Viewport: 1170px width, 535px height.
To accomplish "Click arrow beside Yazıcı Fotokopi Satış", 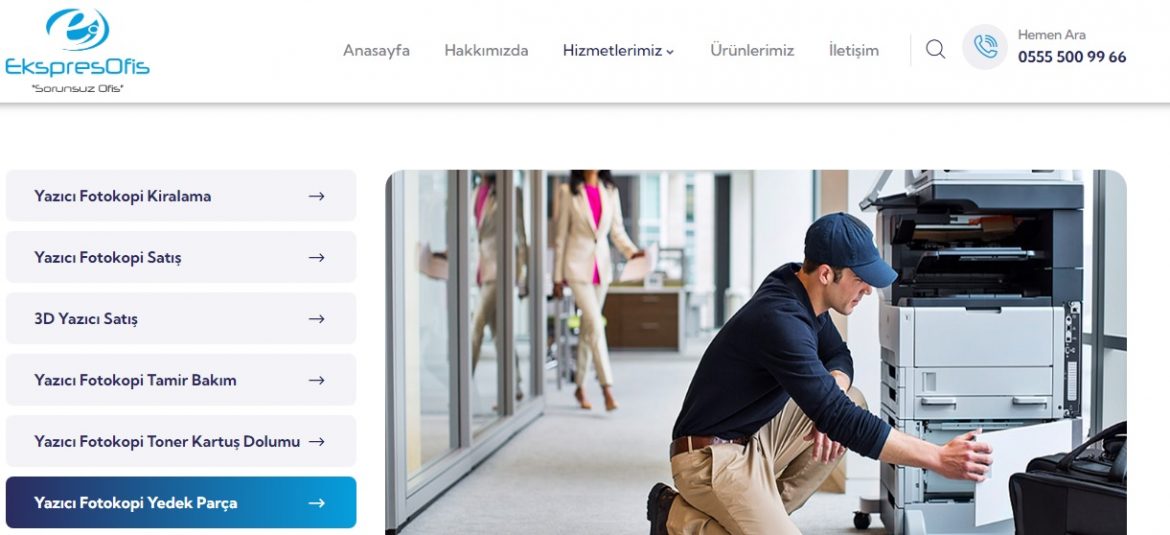I will 316,257.
